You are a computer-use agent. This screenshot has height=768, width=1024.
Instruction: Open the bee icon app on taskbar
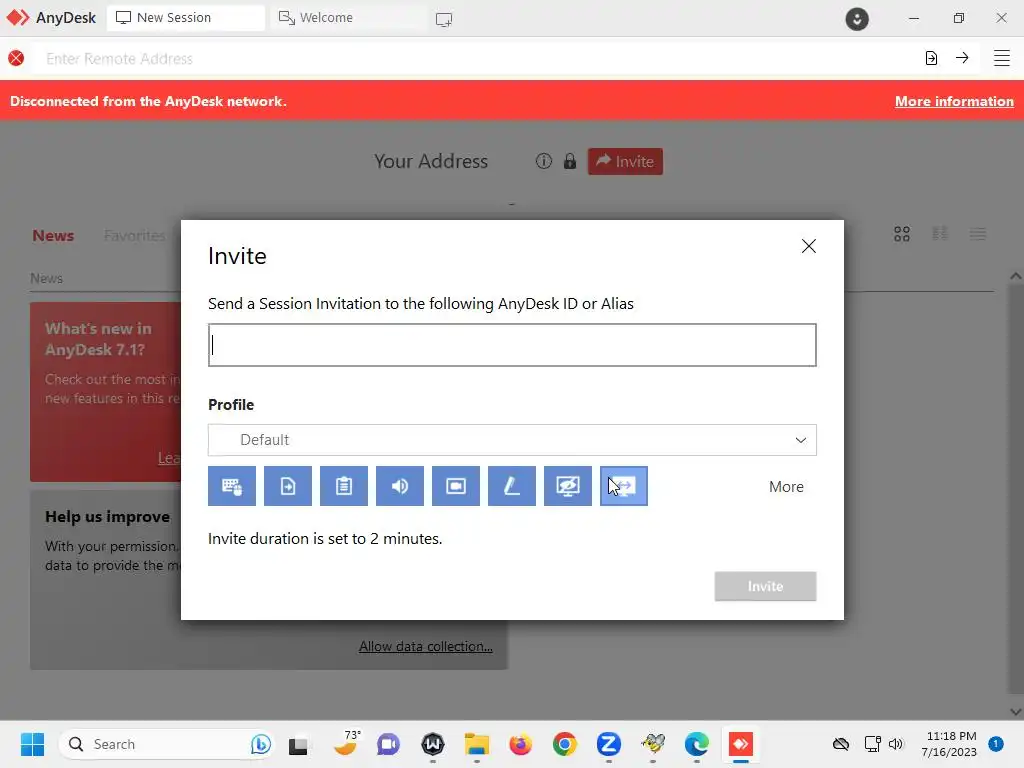pos(652,744)
